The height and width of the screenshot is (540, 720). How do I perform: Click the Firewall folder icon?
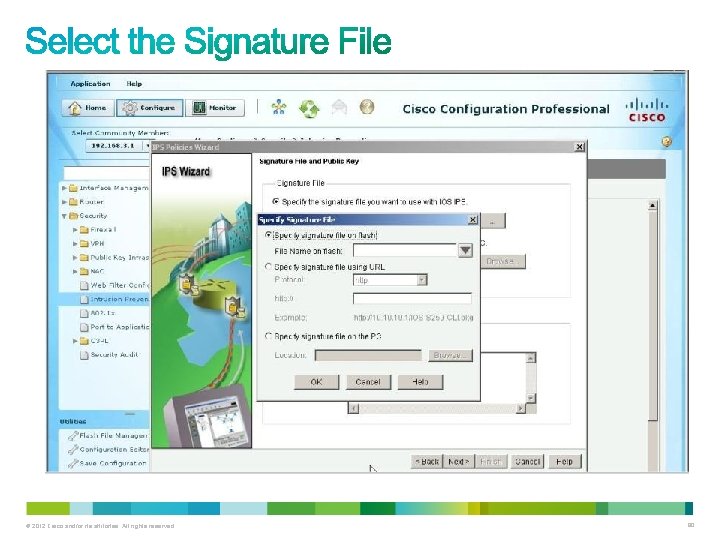pyautogui.click(x=84, y=230)
